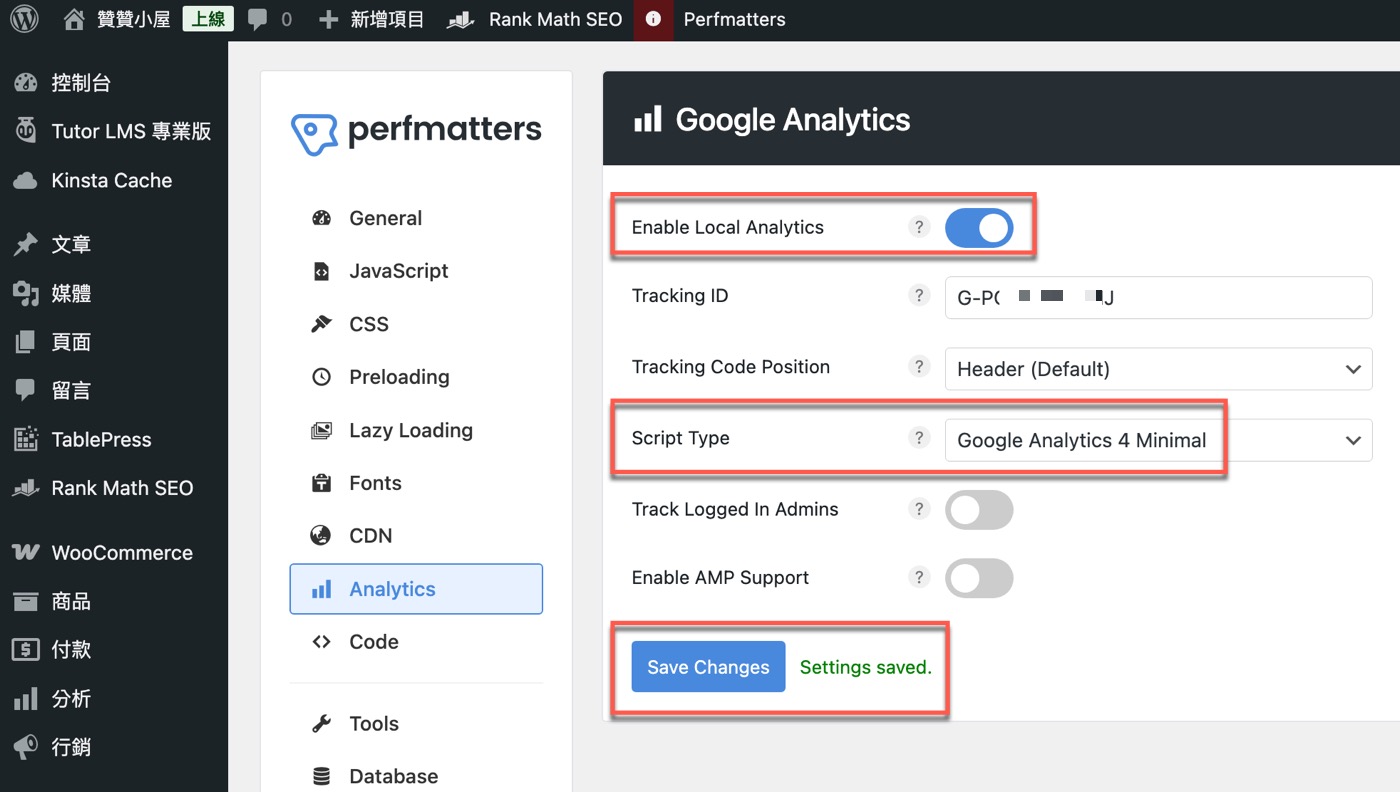Click the 行銷 megaphone icon
This screenshot has width=1400, height=792.
26,747
